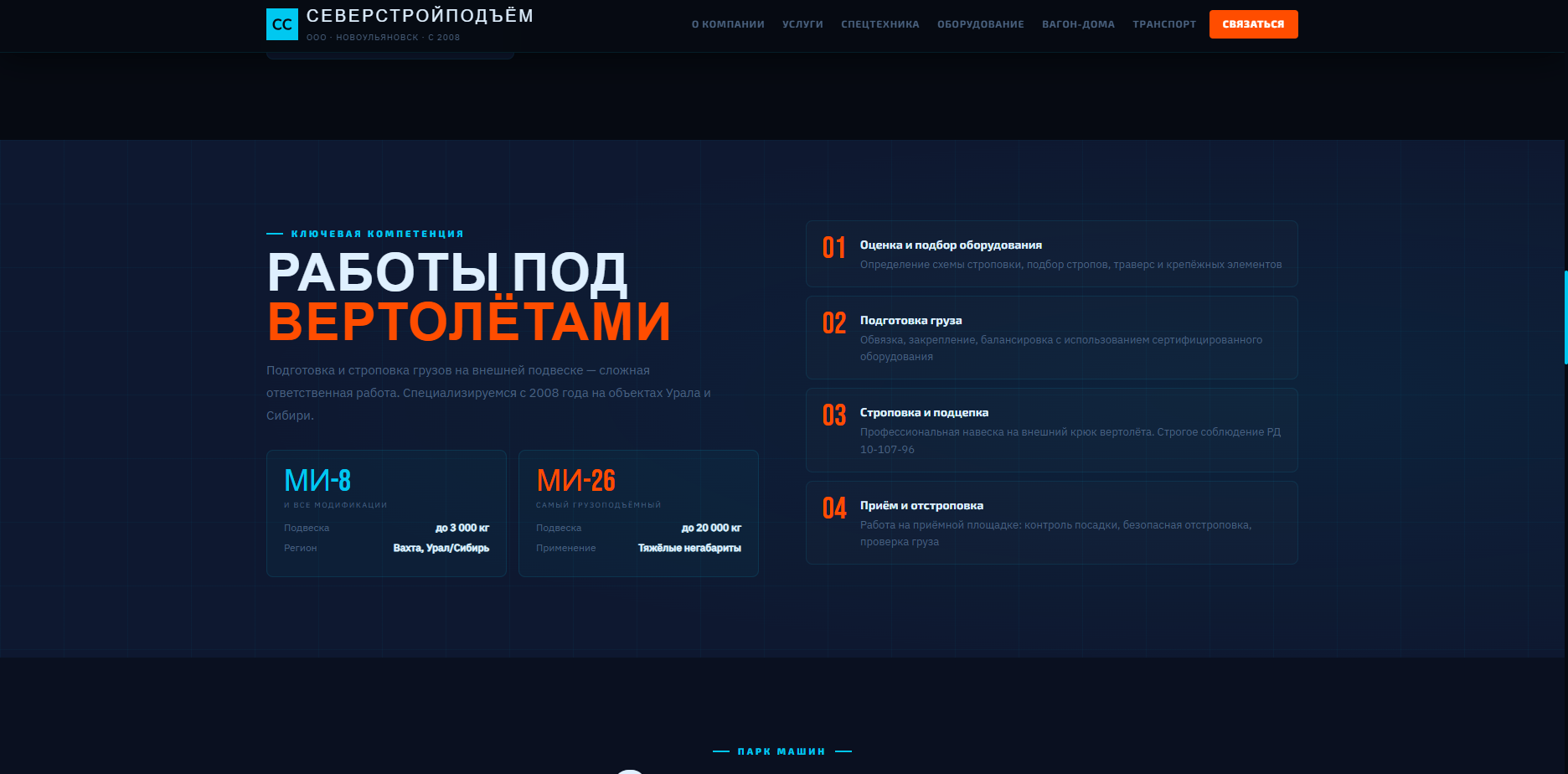Screen dimensions: 1568x774
Task: Click the orange ВЕРТОЛЁТАМИ heading
Action: [469, 322]
